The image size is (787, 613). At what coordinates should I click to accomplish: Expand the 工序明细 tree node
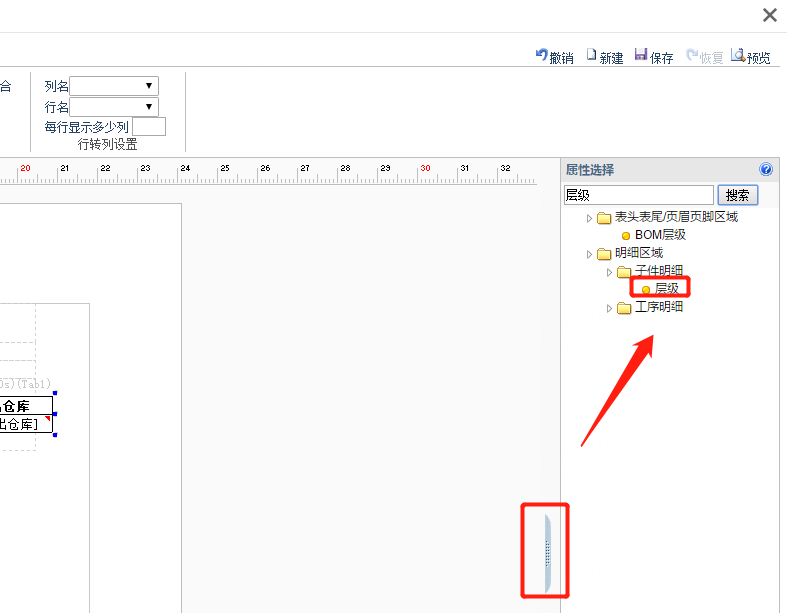click(x=609, y=308)
